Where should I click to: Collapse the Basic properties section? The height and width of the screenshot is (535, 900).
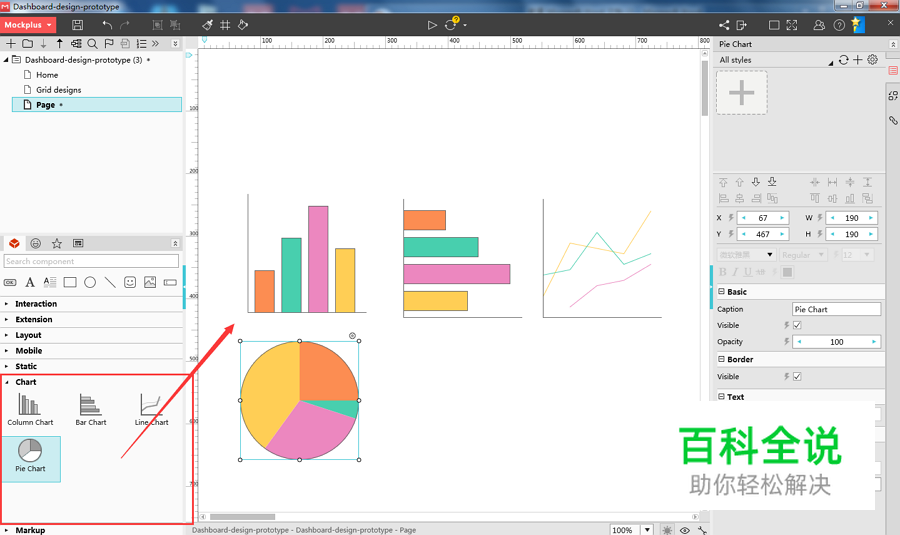pyautogui.click(x=721, y=292)
